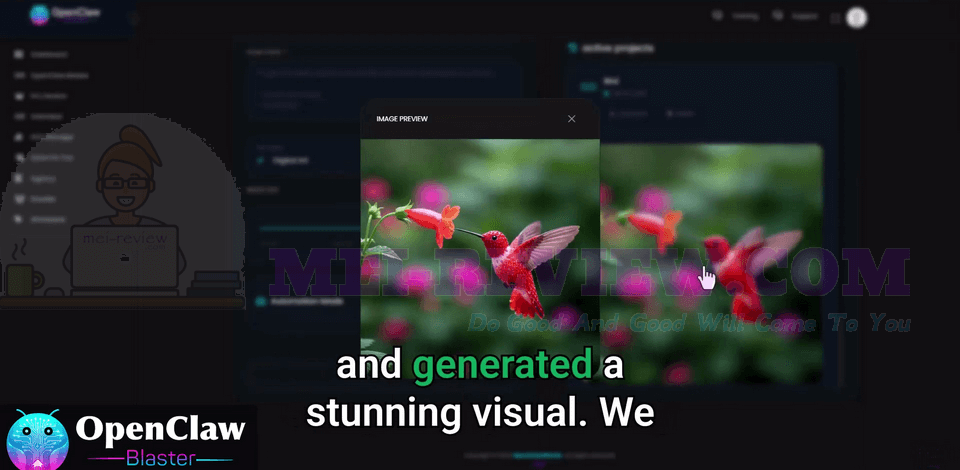
Task: Open the hummingbird thumbnail under active projects
Action: 711,264
